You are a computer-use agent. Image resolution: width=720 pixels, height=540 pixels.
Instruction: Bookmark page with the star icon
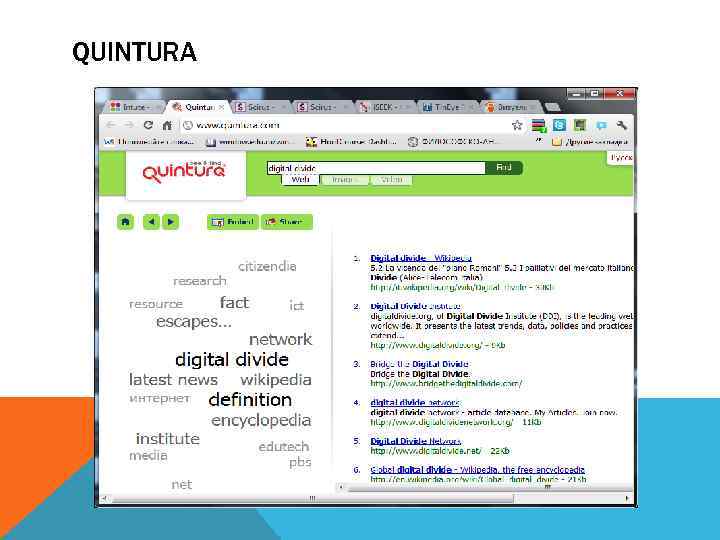pos(517,125)
